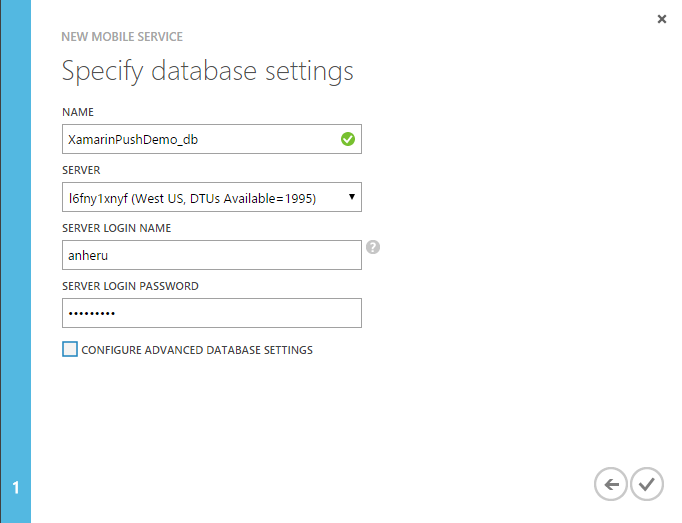Open the Server dropdown showing l6fny1xnyf
Image resolution: width=682 pixels, height=523 pixels.
[212, 197]
